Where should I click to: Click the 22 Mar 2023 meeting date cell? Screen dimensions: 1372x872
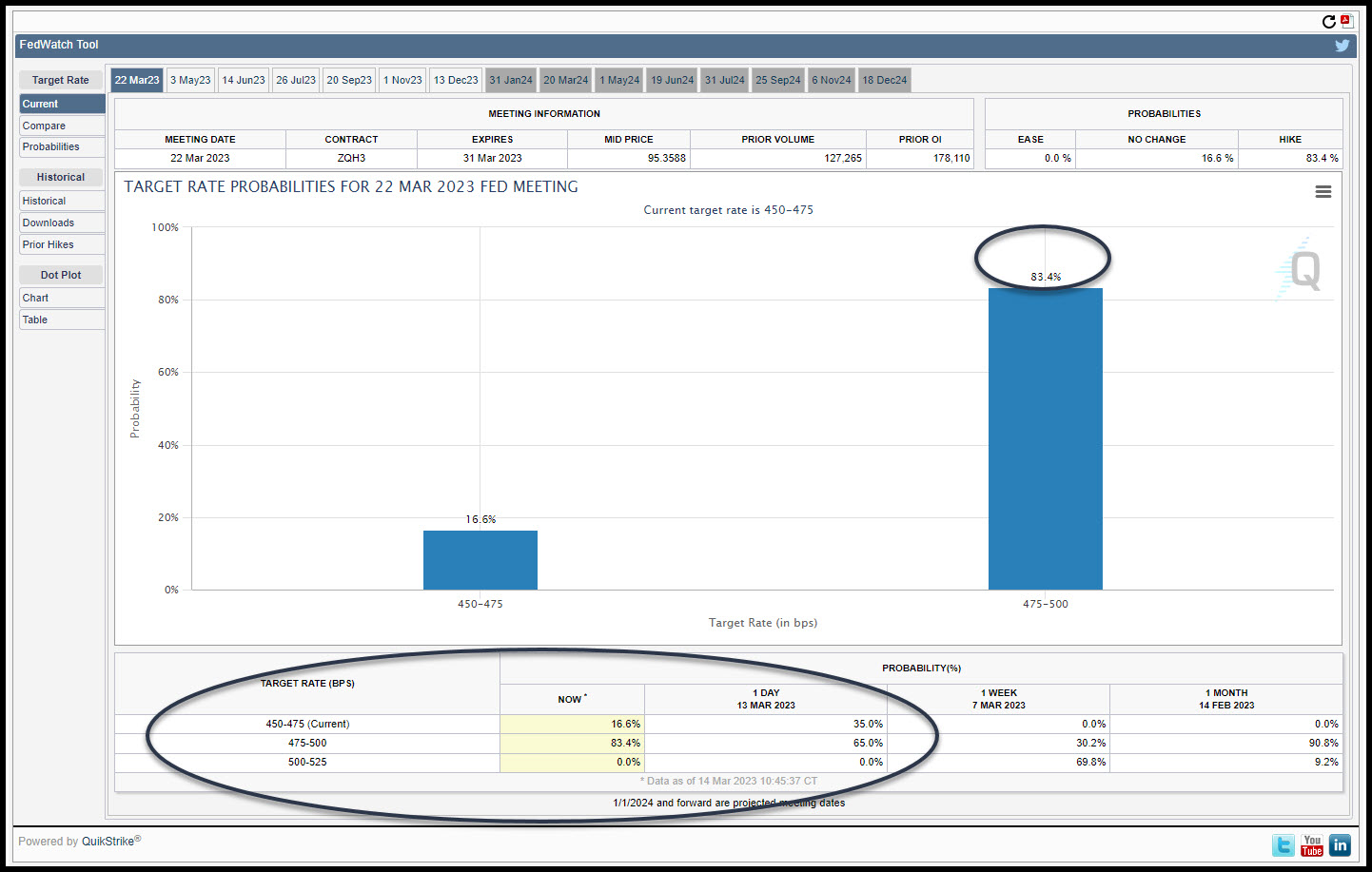pyautogui.click(x=200, y=158)
